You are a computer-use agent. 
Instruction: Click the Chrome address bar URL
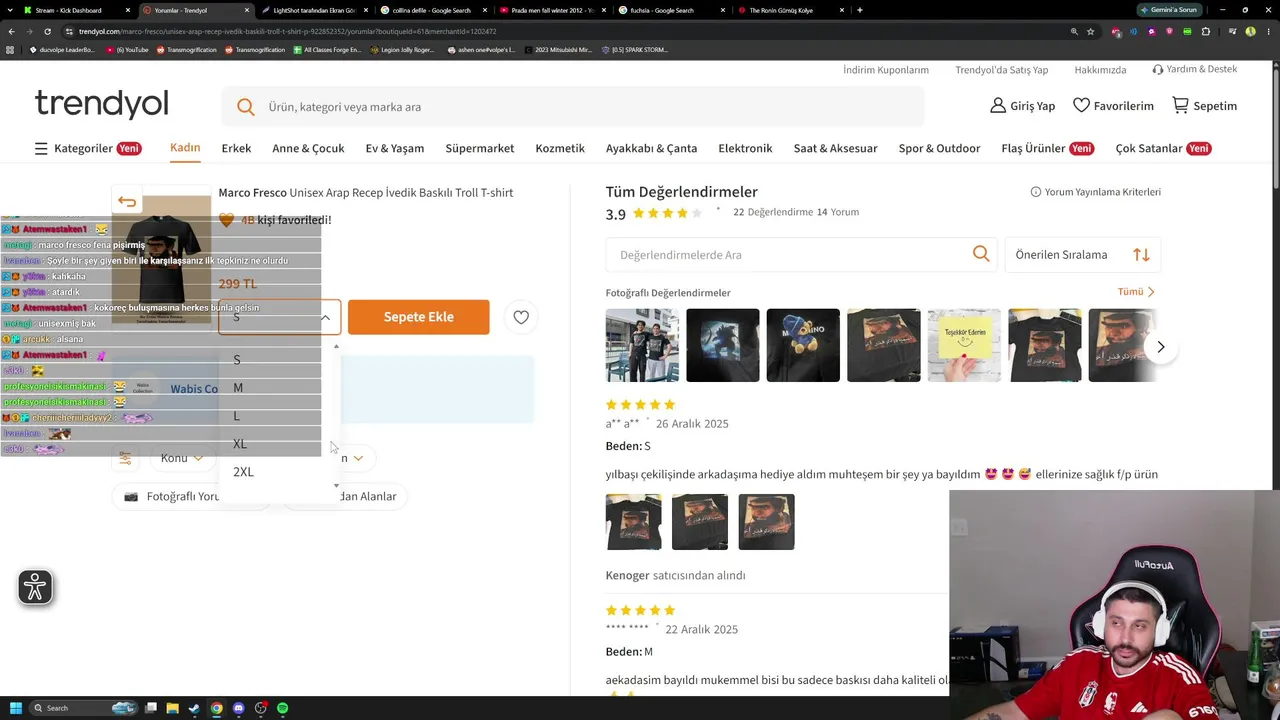pos(288,31)
